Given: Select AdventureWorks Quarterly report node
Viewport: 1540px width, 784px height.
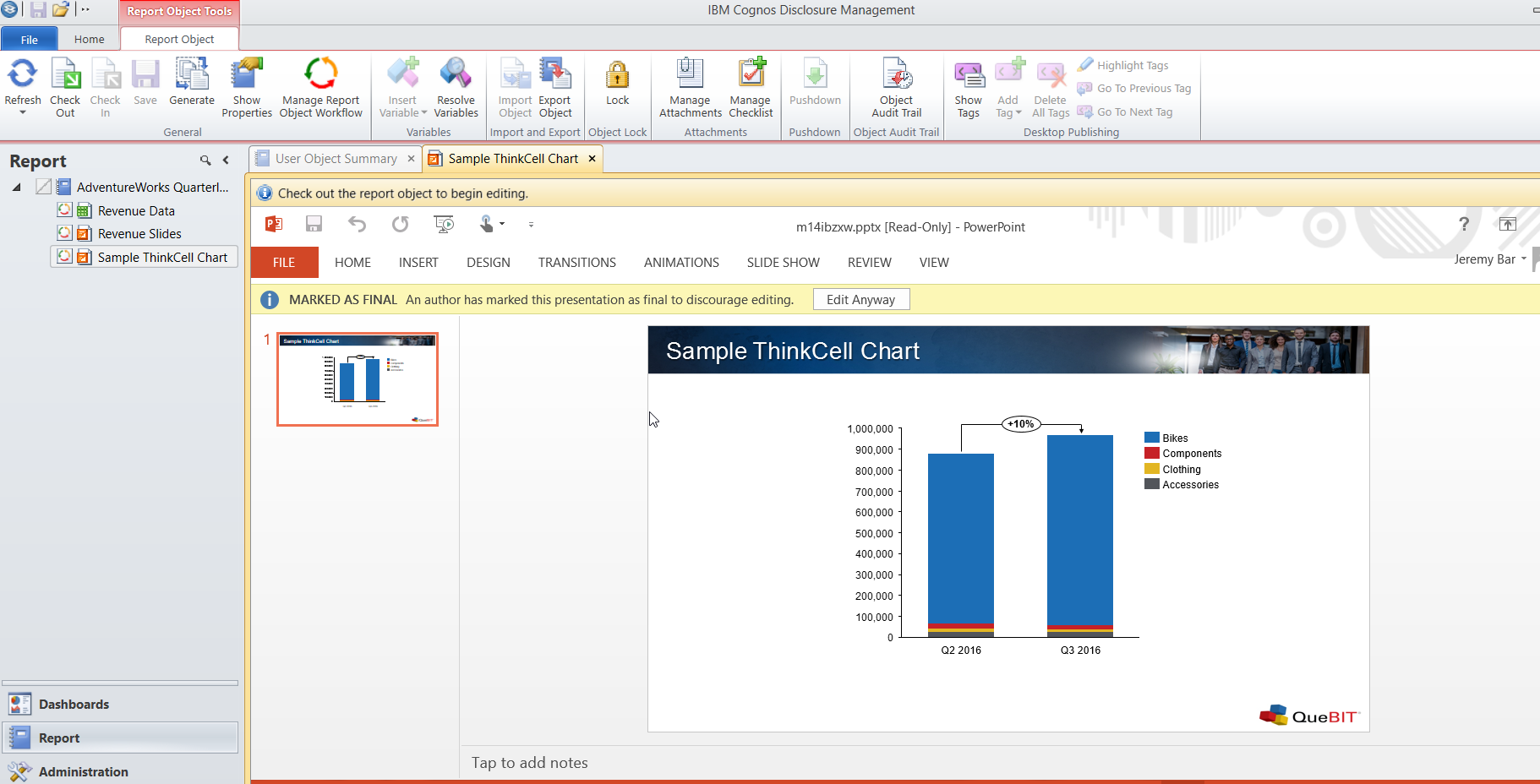Looking at the screenshot, I should point(153,188).
